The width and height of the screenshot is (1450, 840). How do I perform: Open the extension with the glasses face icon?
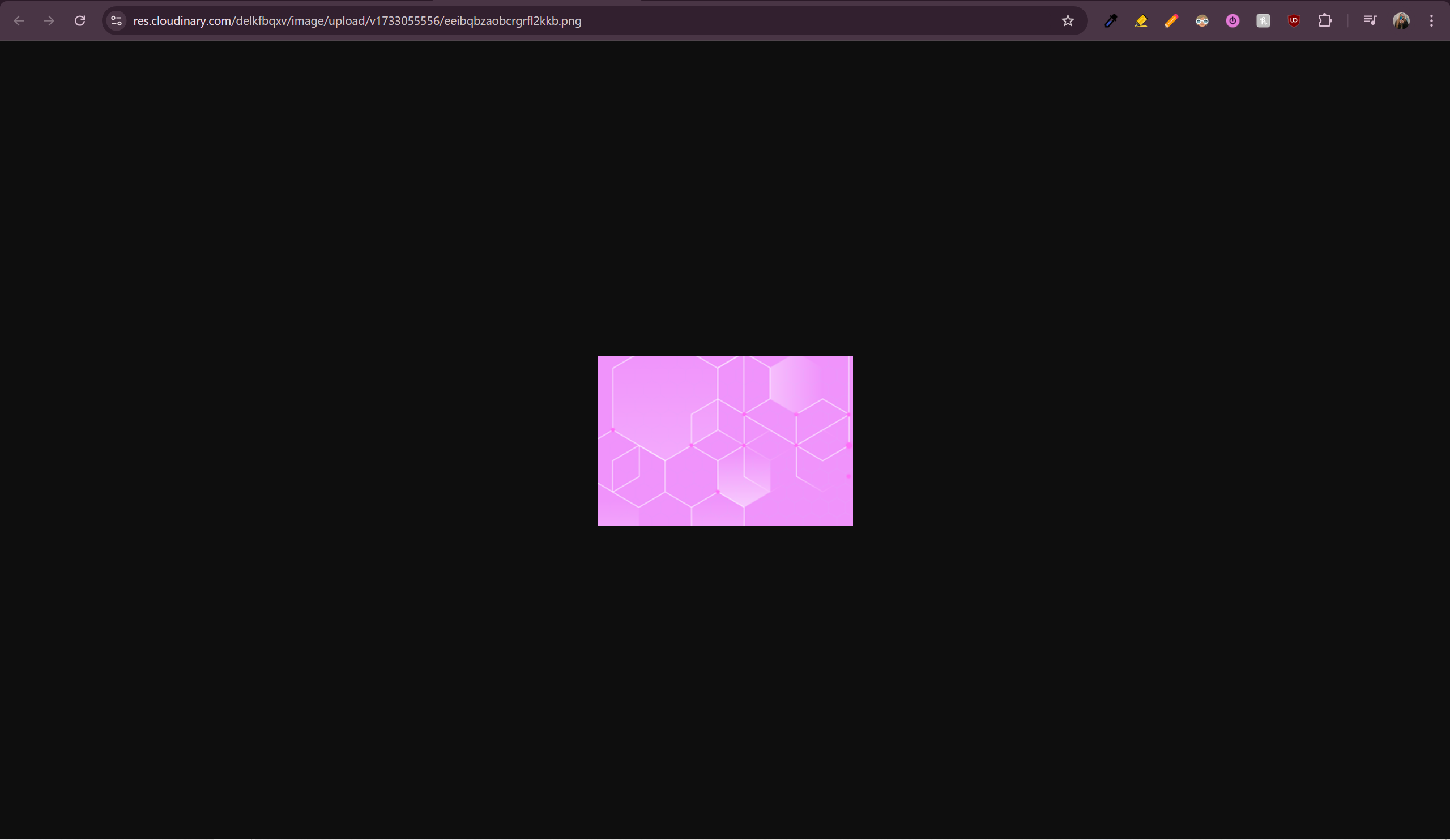(1202, 21)
